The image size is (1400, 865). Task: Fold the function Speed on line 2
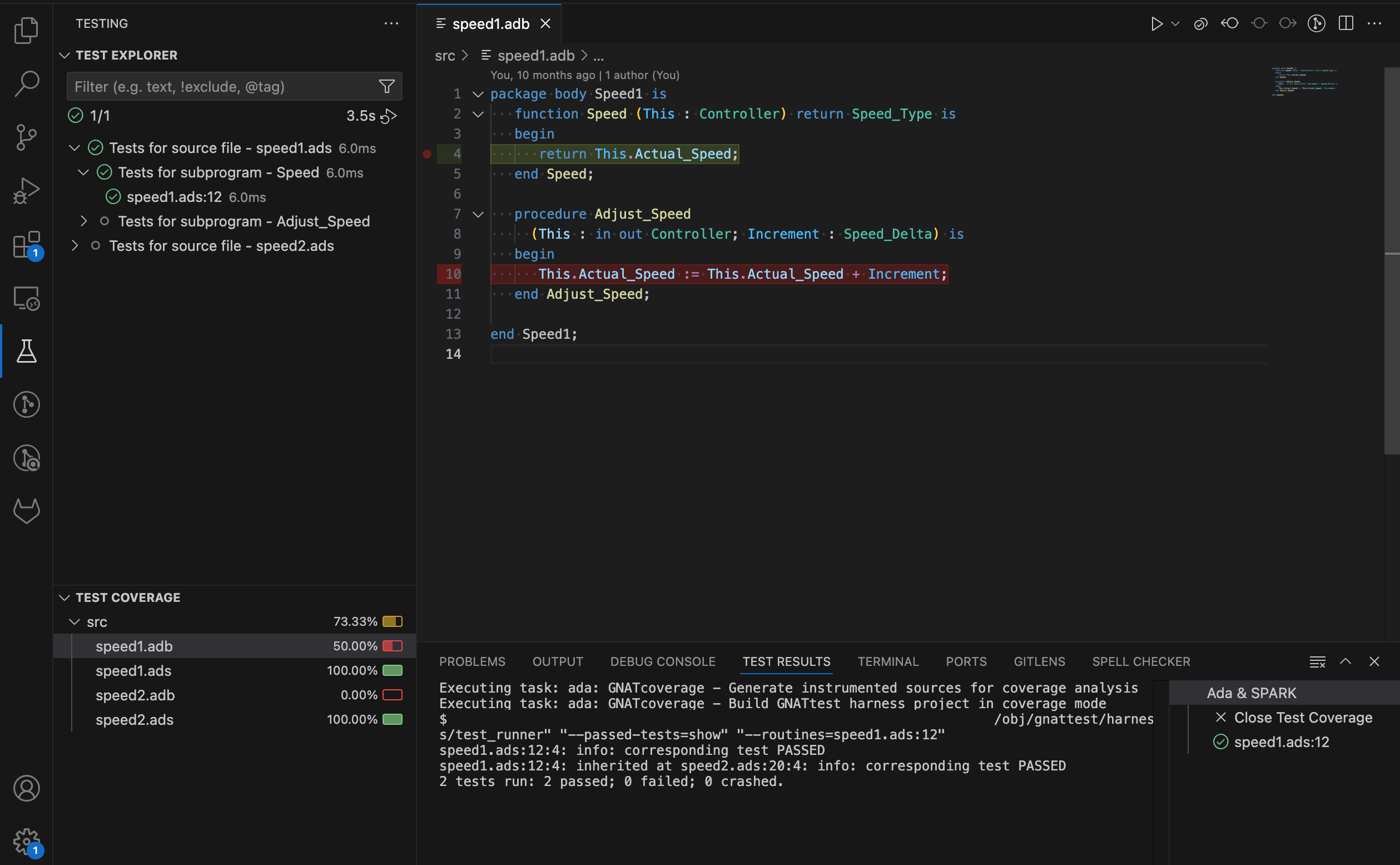(x=478, y=115)
